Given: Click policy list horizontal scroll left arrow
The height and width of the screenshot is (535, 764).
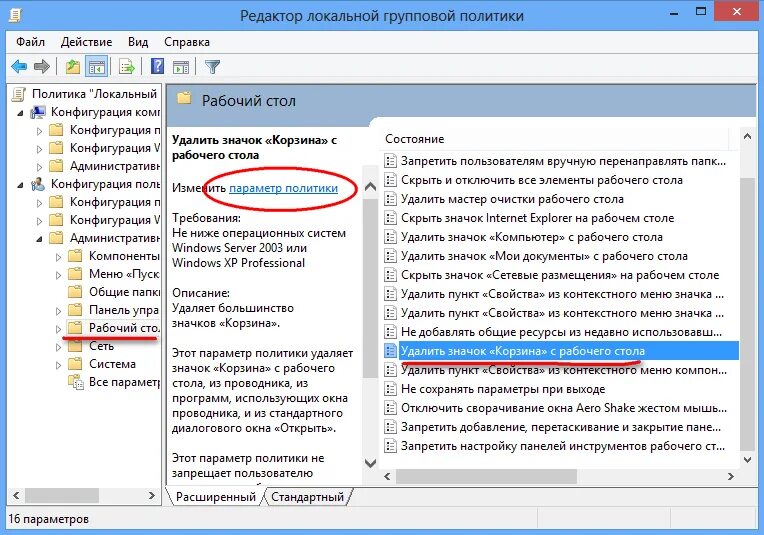Looking at the screenshot, I should click(x=387, y=477).
